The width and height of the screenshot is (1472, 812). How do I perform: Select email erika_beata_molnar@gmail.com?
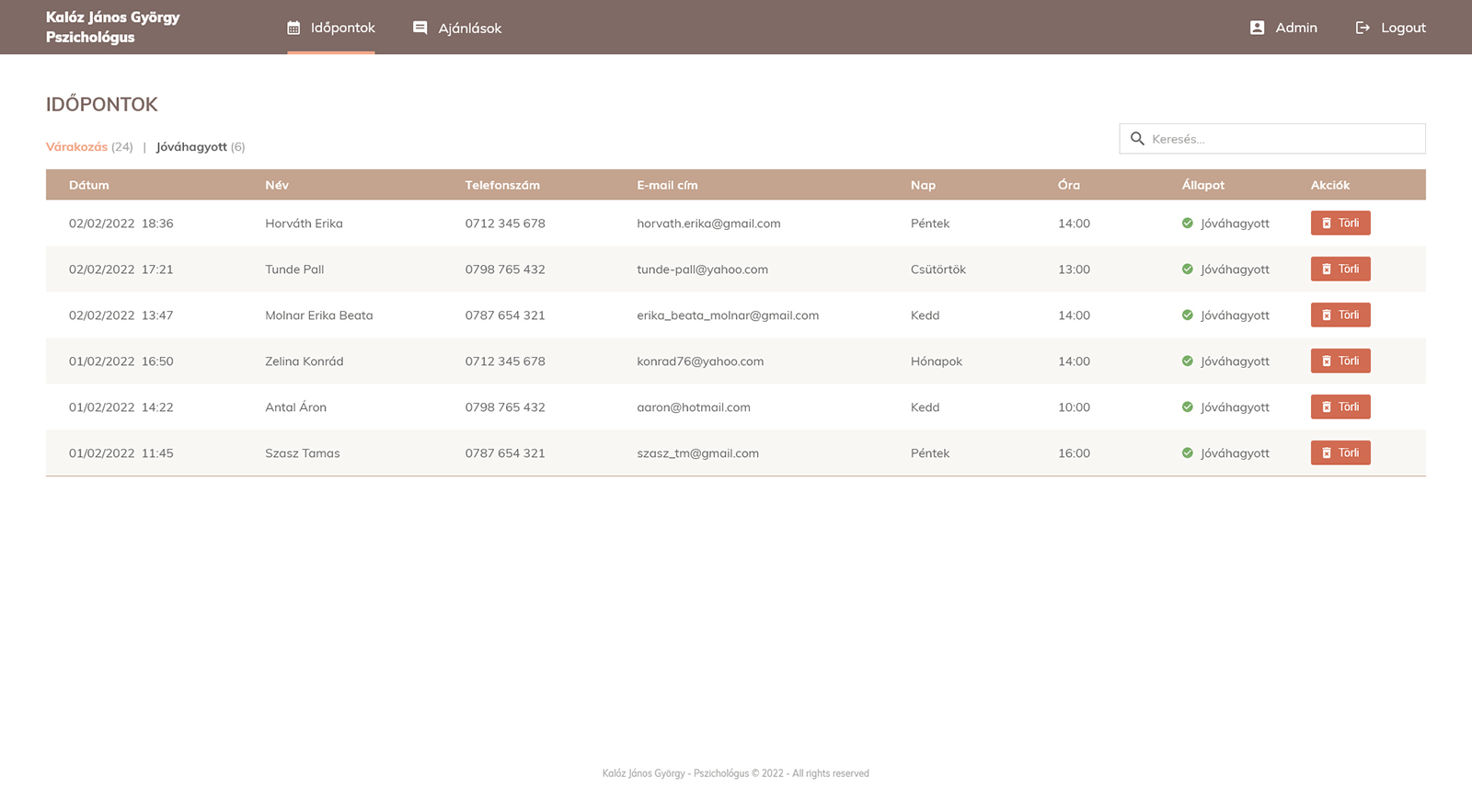728,315
